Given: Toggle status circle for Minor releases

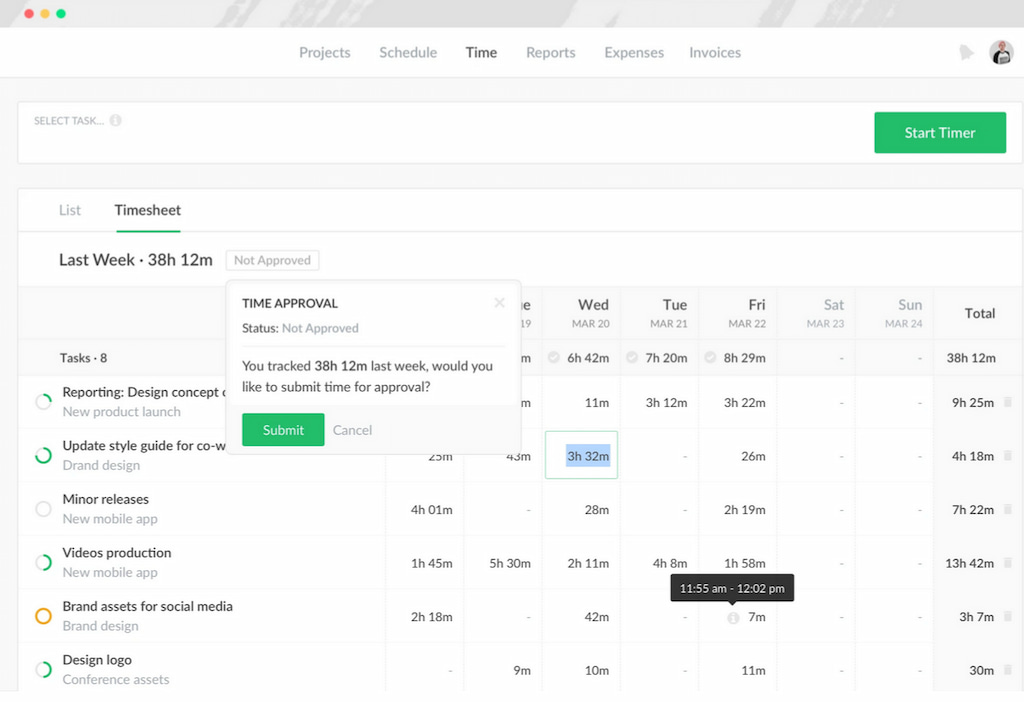Looking at the screenshot, I should [x=43, y=509].
